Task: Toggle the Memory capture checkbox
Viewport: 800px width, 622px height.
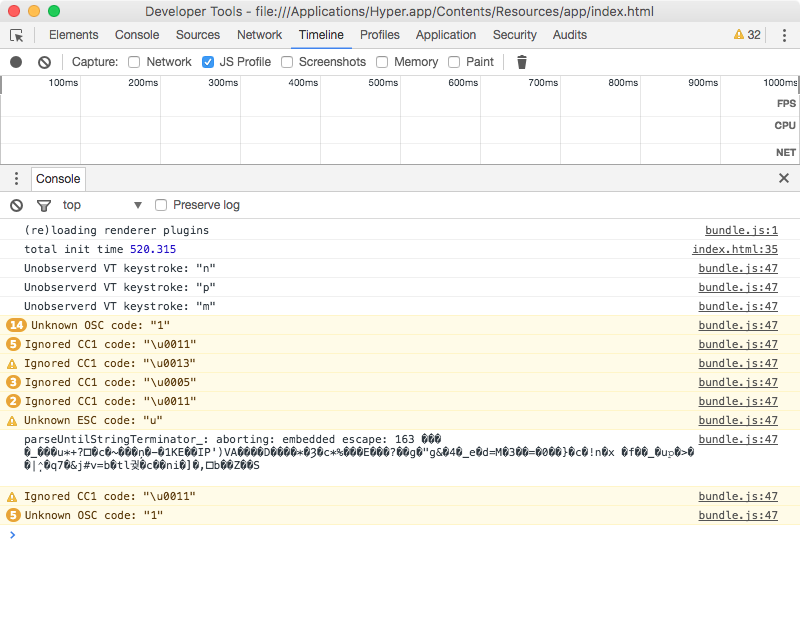Action: click(x=381, y=61)
